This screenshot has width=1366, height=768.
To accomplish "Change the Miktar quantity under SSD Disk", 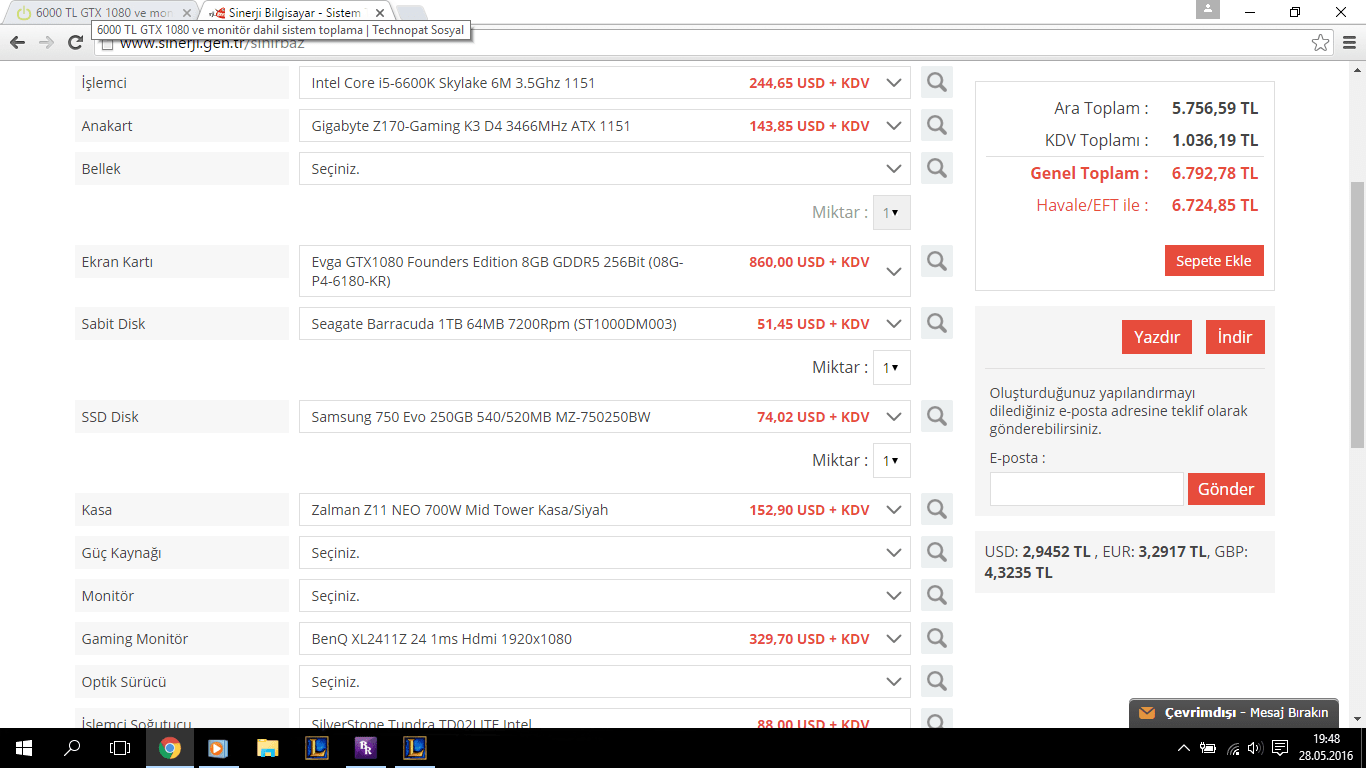I will click(891, 461).
